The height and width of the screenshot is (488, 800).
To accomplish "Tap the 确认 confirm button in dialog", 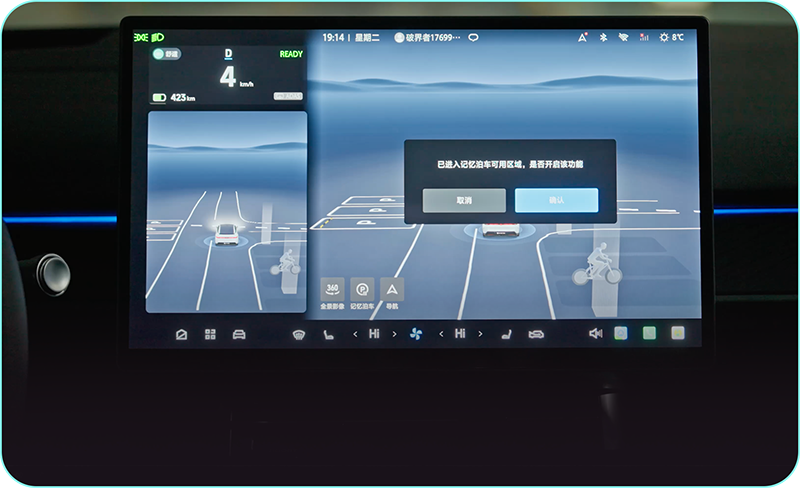I will tap(556, 200).
